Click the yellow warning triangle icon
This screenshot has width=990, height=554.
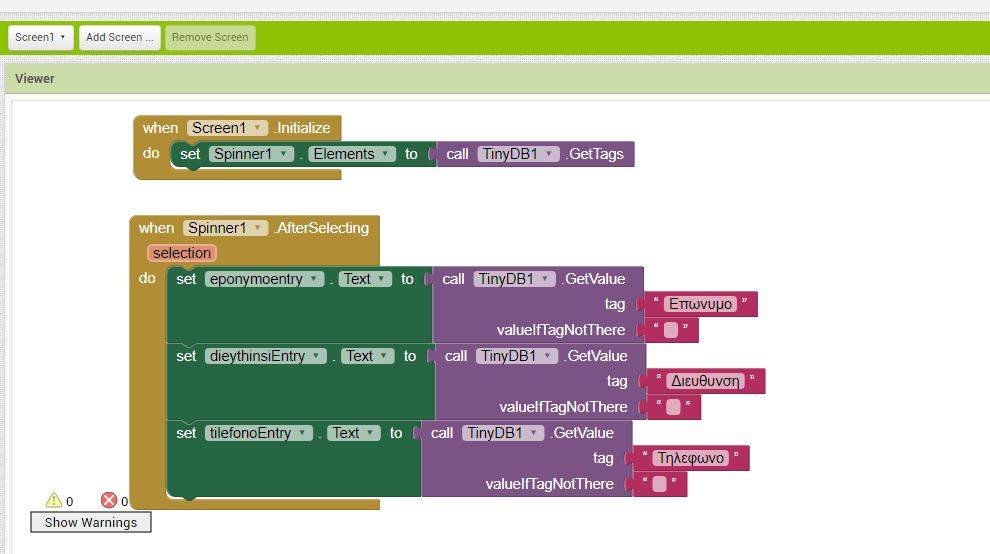click(54, 500)
